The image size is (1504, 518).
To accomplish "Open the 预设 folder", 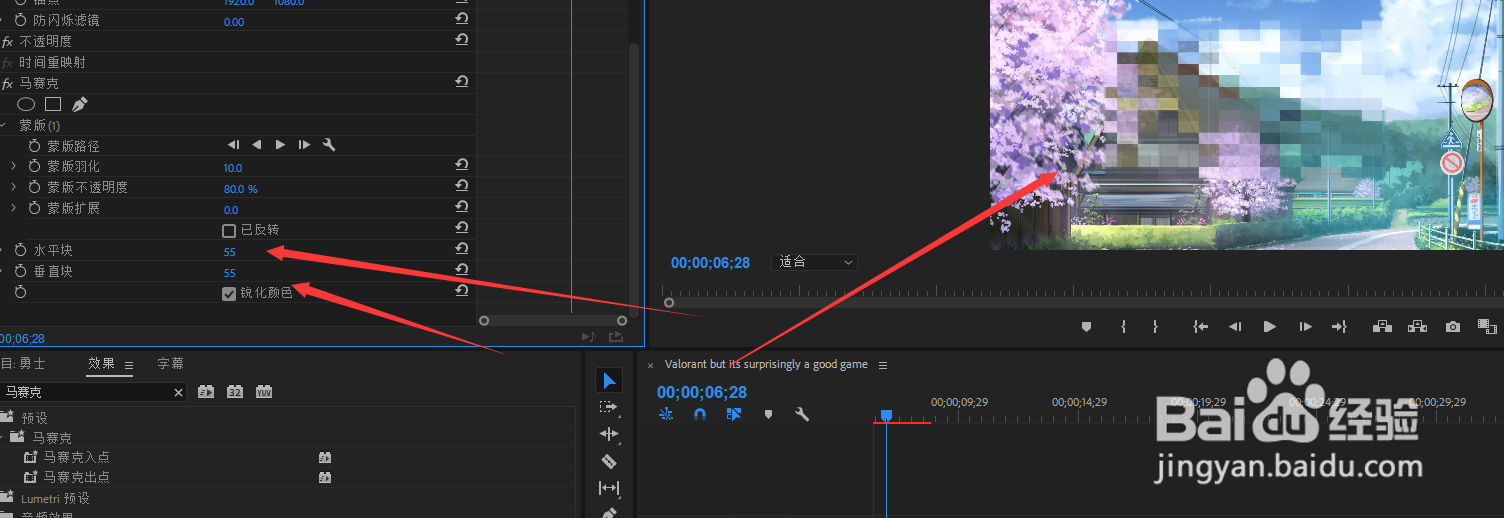I will coord(34,418).
